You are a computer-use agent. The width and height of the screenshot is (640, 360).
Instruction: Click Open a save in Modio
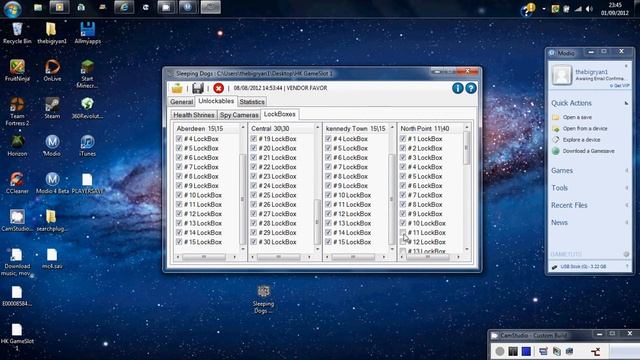pyautogui.click(x=577, y=117)
